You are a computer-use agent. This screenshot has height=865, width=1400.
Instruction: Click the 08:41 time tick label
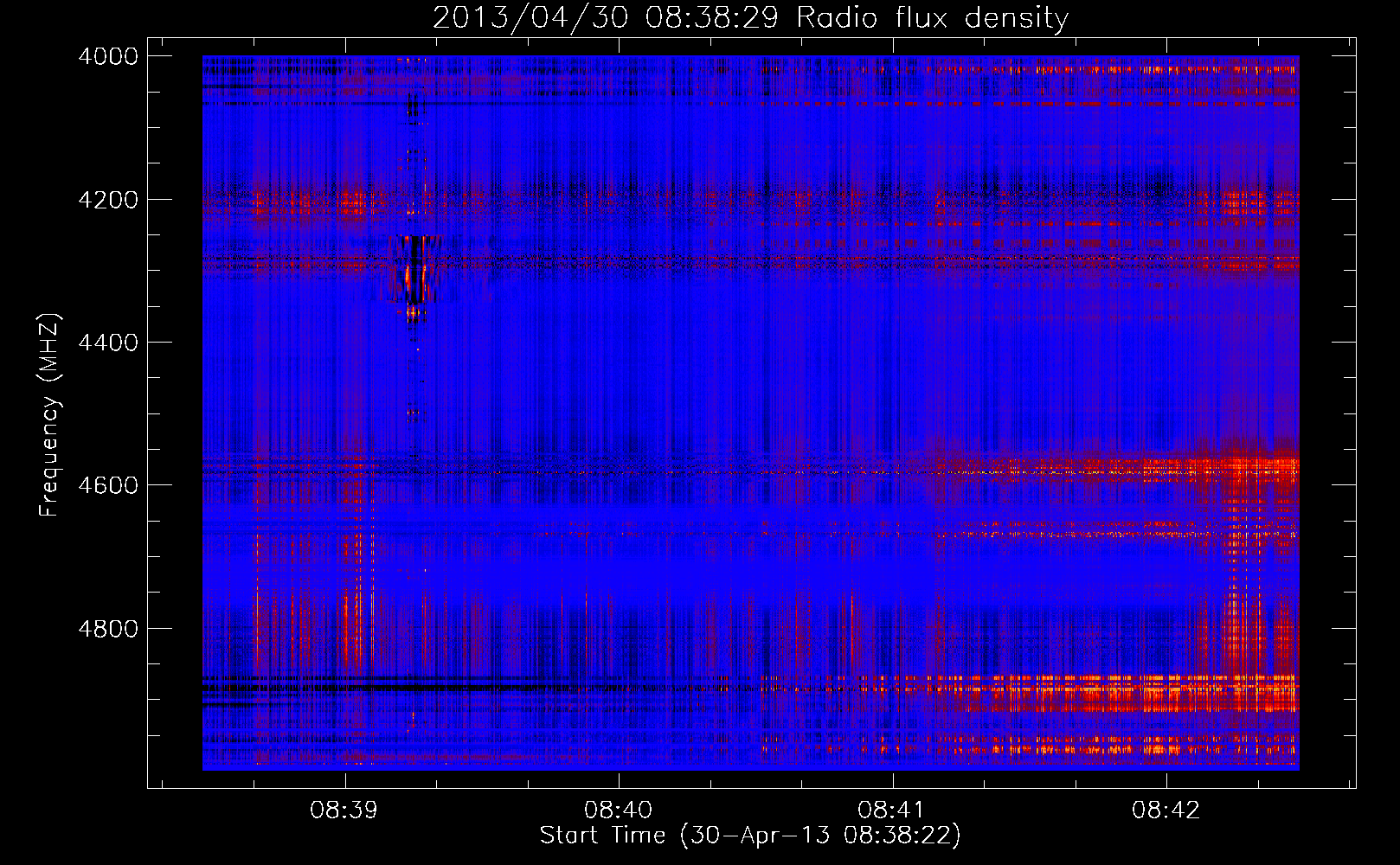click(x=891, y=811)
